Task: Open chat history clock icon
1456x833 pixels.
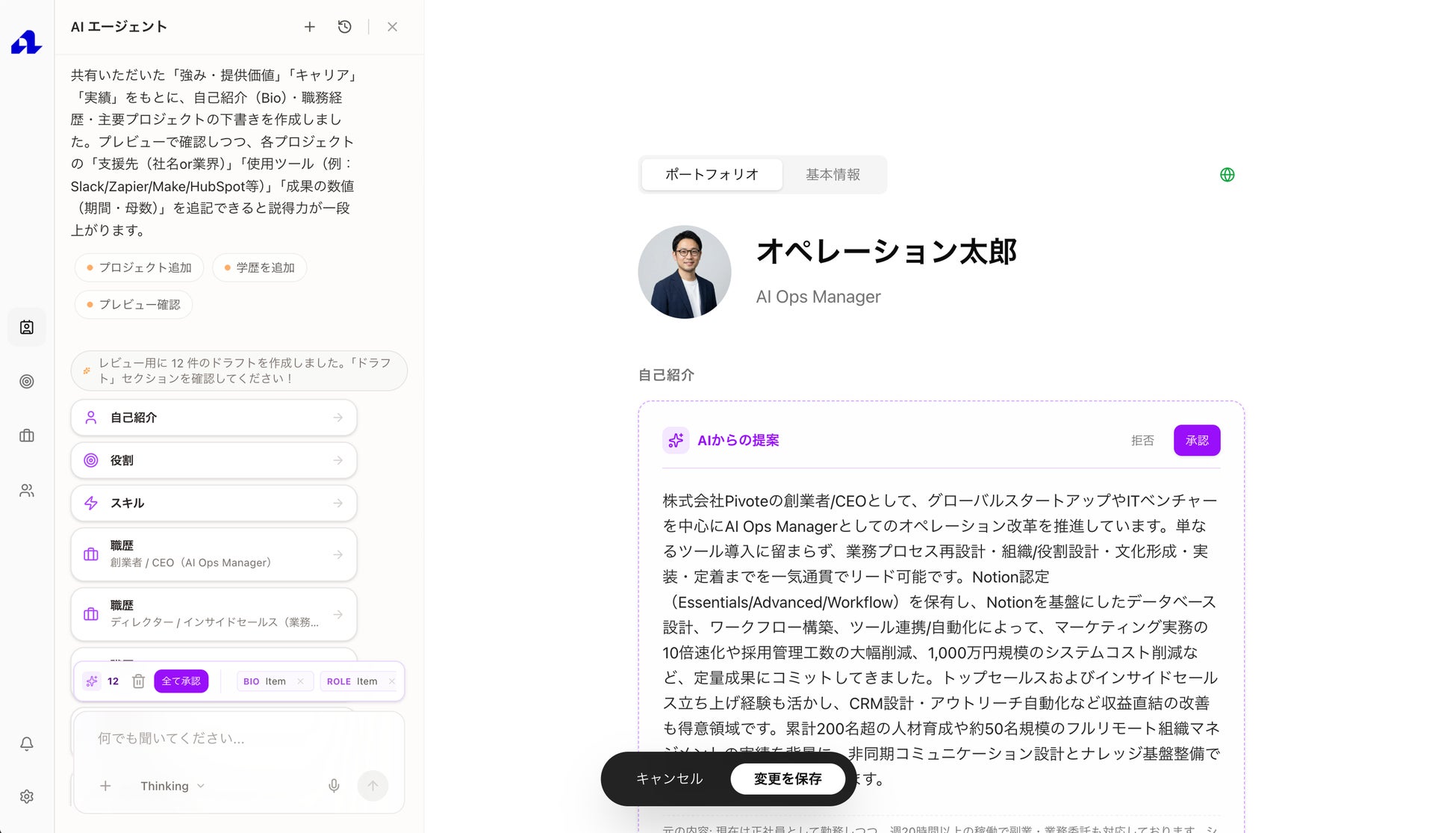Action: [x=344, y=27]
